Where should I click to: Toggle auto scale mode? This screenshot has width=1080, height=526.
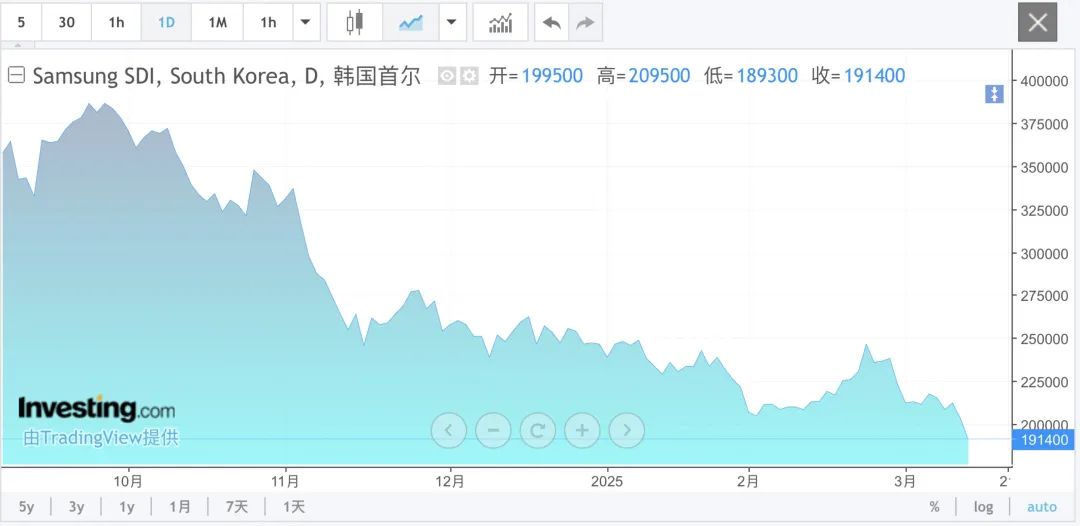1041,507
